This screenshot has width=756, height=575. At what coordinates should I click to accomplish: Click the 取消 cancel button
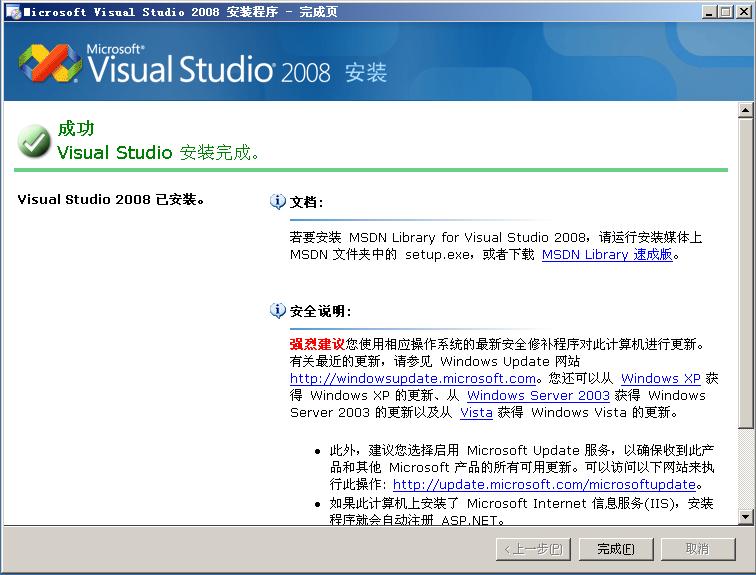(698, 549)
